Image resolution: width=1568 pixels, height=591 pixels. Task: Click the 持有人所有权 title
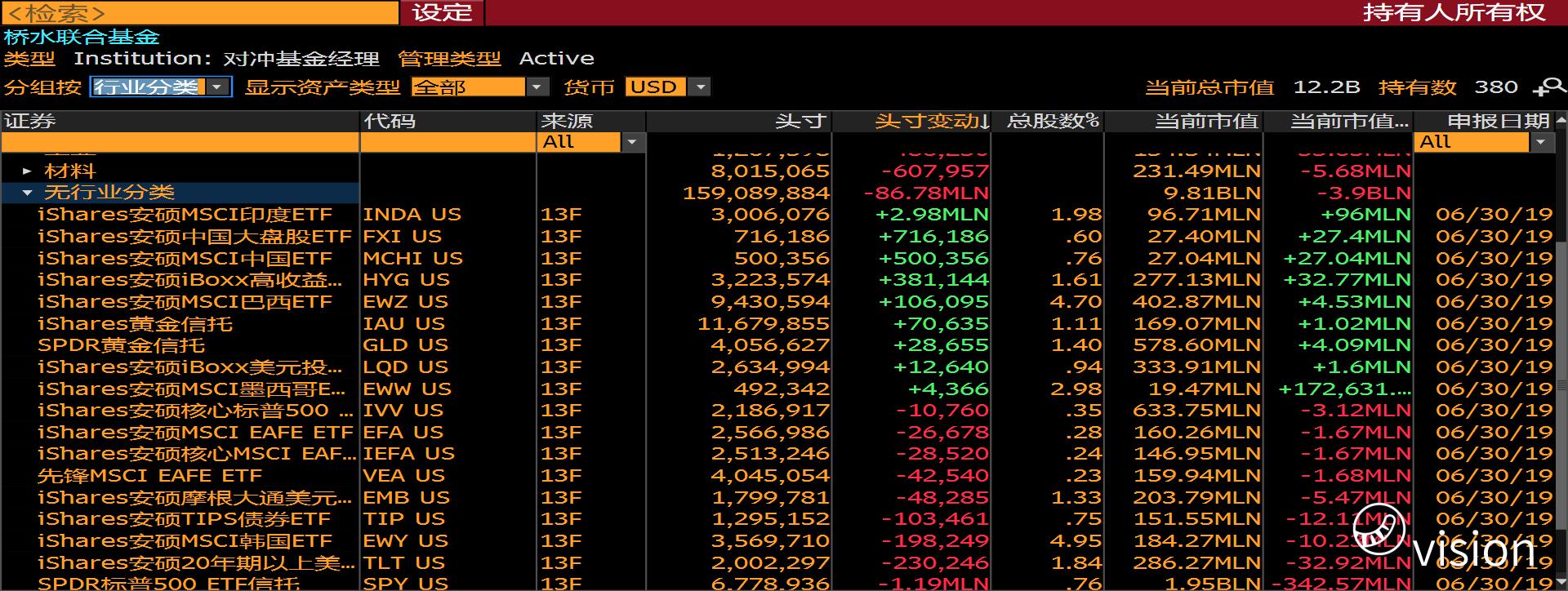[1454, 12]
